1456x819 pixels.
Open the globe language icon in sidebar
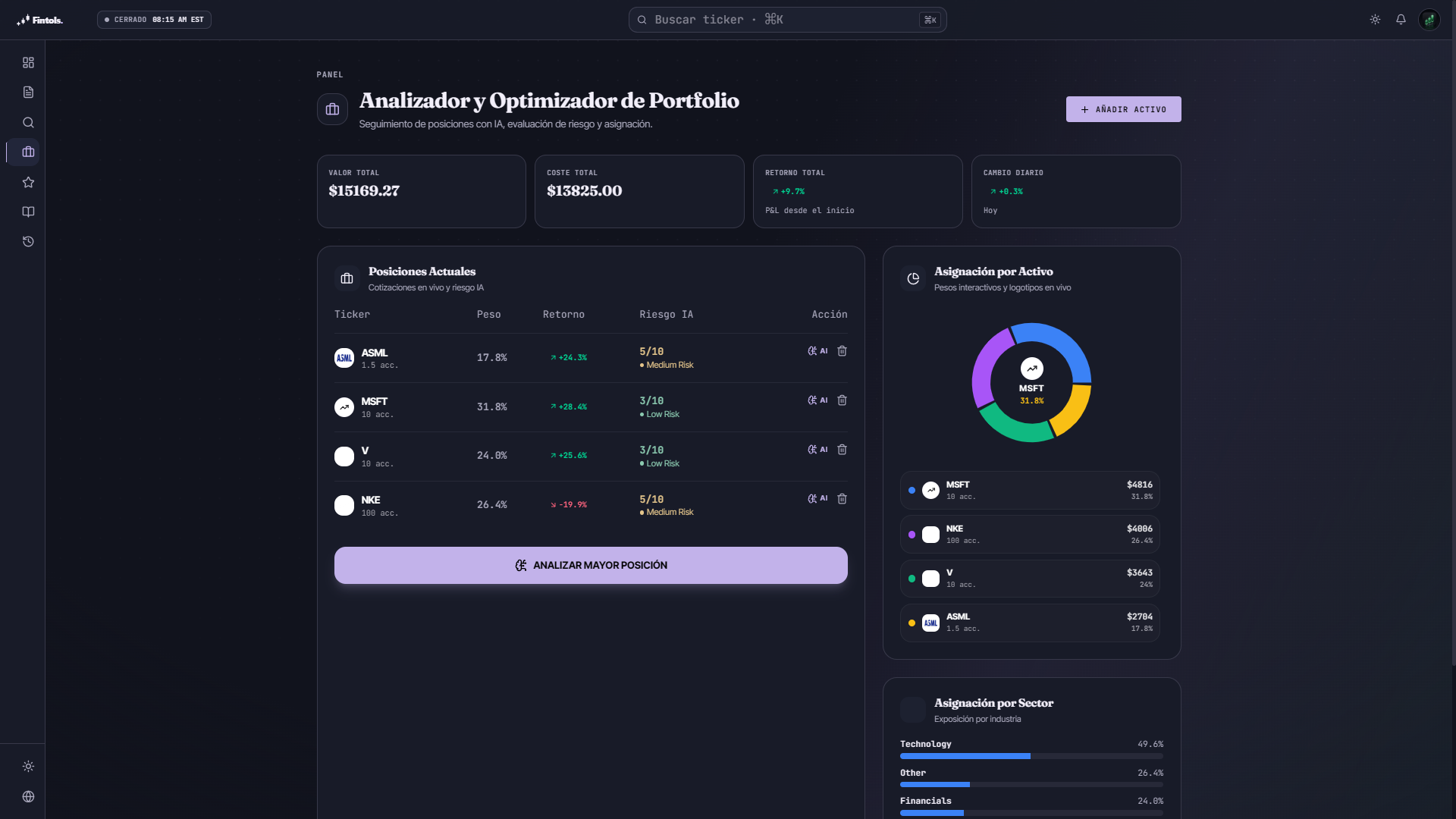click(28, 797)
